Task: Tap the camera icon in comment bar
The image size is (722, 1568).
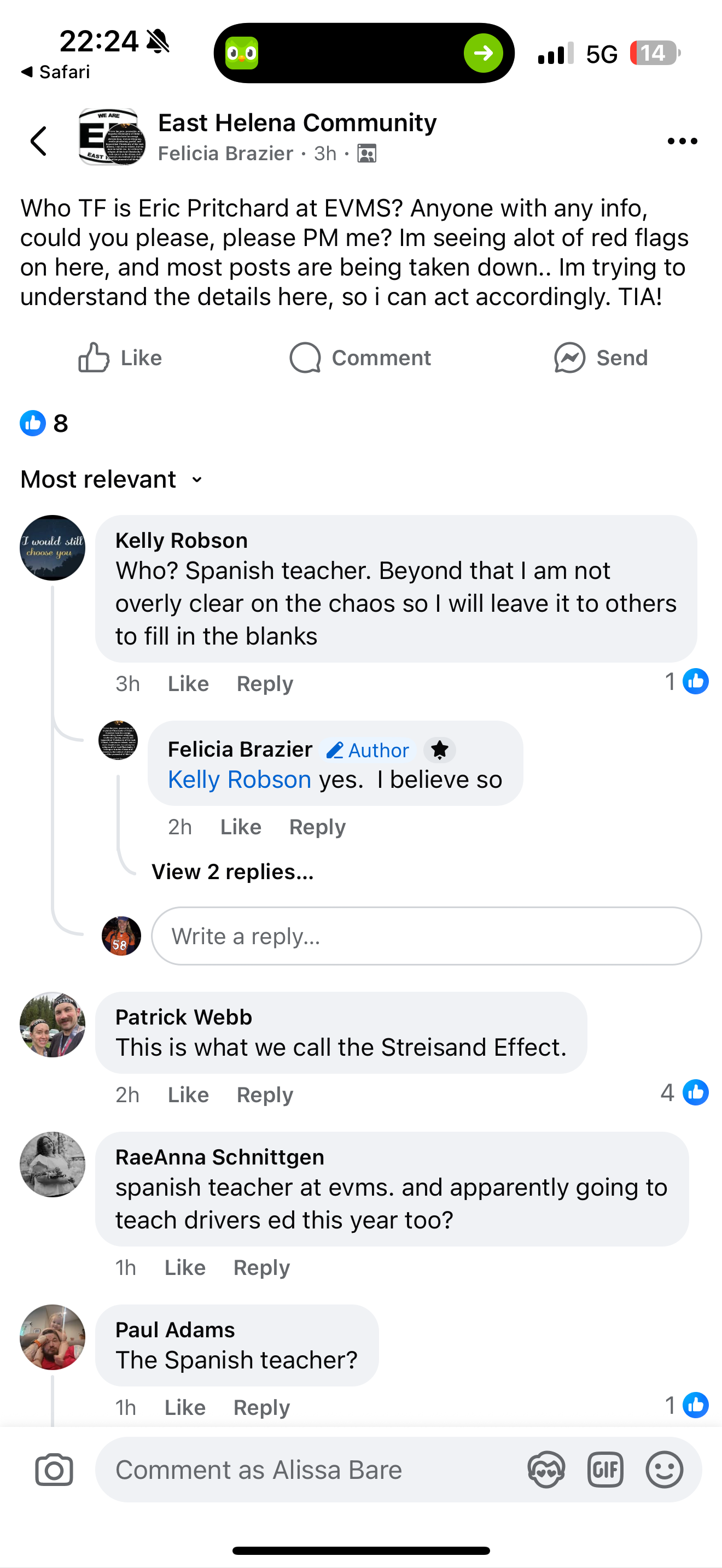Action: [54, 1470]
